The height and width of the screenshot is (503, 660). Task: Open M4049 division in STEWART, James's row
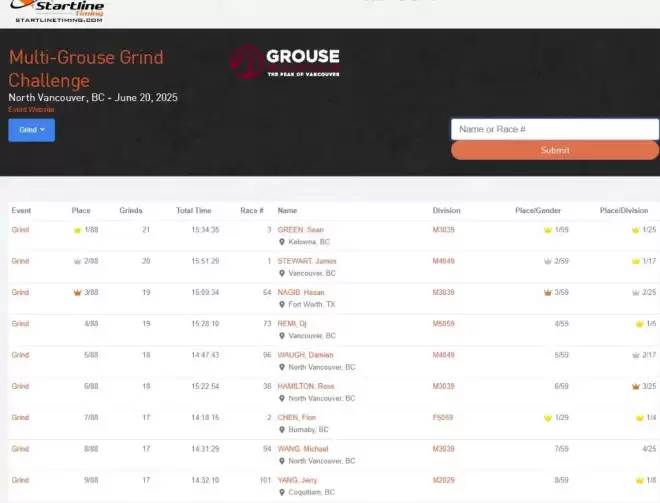(444, 261)
